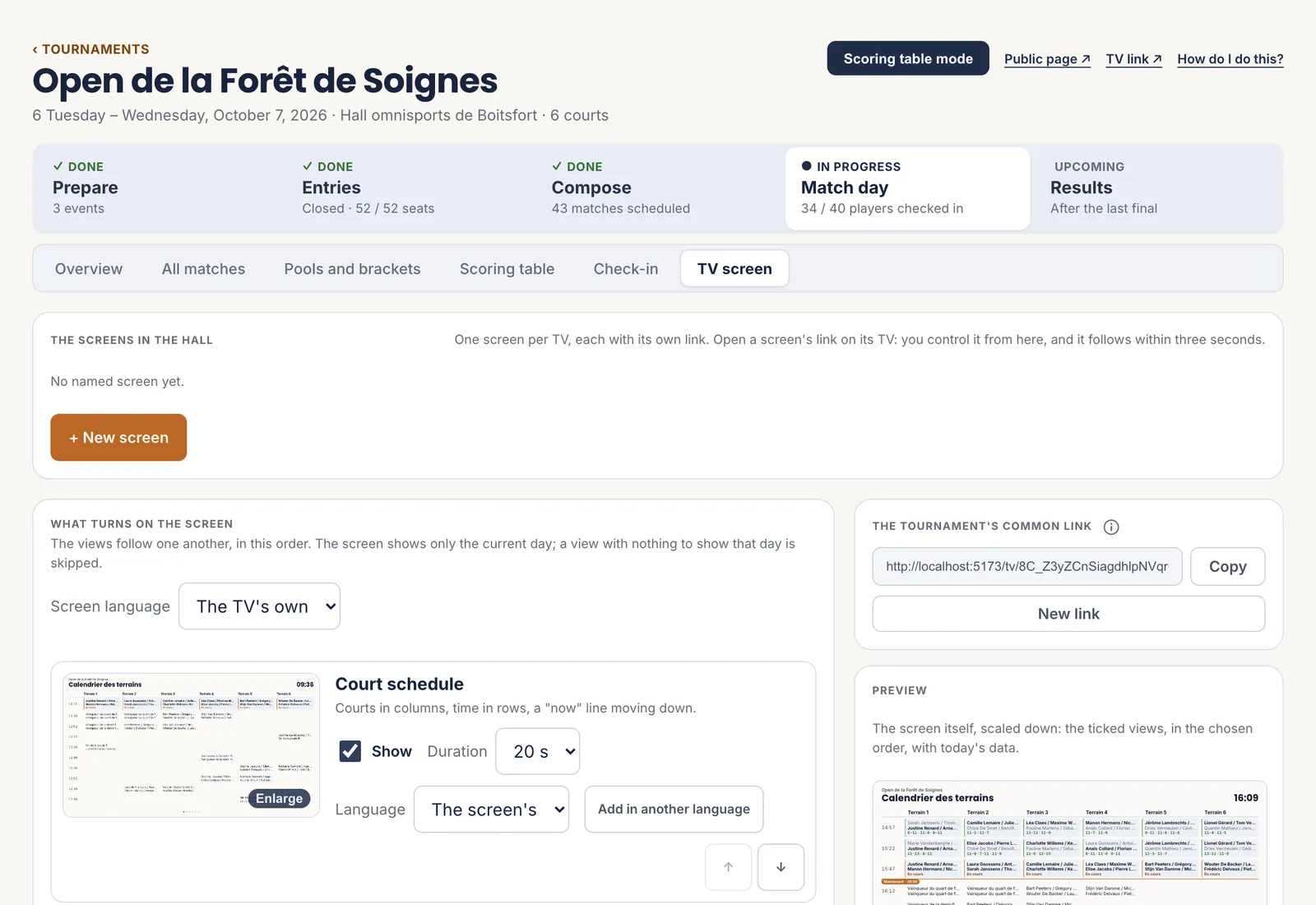
Task: Generate a New link
Action: [1068, 614]
